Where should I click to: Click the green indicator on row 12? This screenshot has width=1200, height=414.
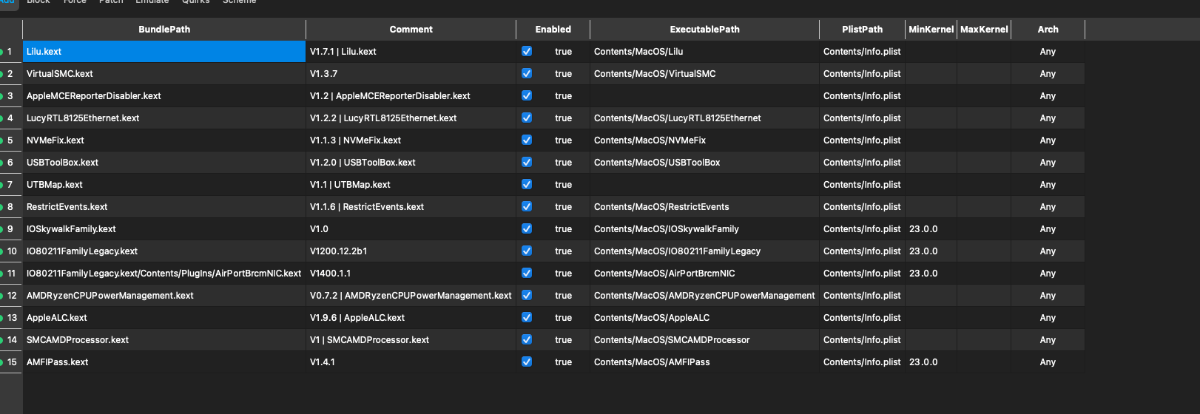pyautogui.click(x=2, y=295)
